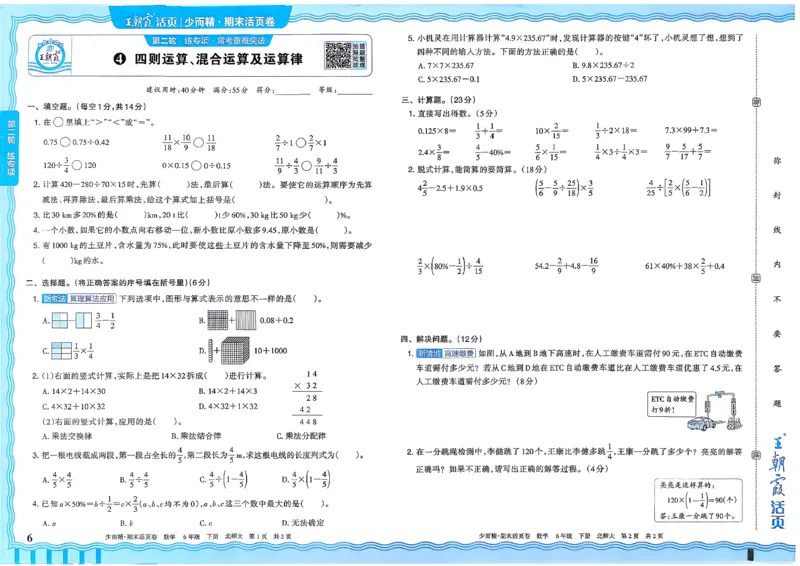
Task: Click option 'A. 14×2+14×30'
Action: (74, 391)
